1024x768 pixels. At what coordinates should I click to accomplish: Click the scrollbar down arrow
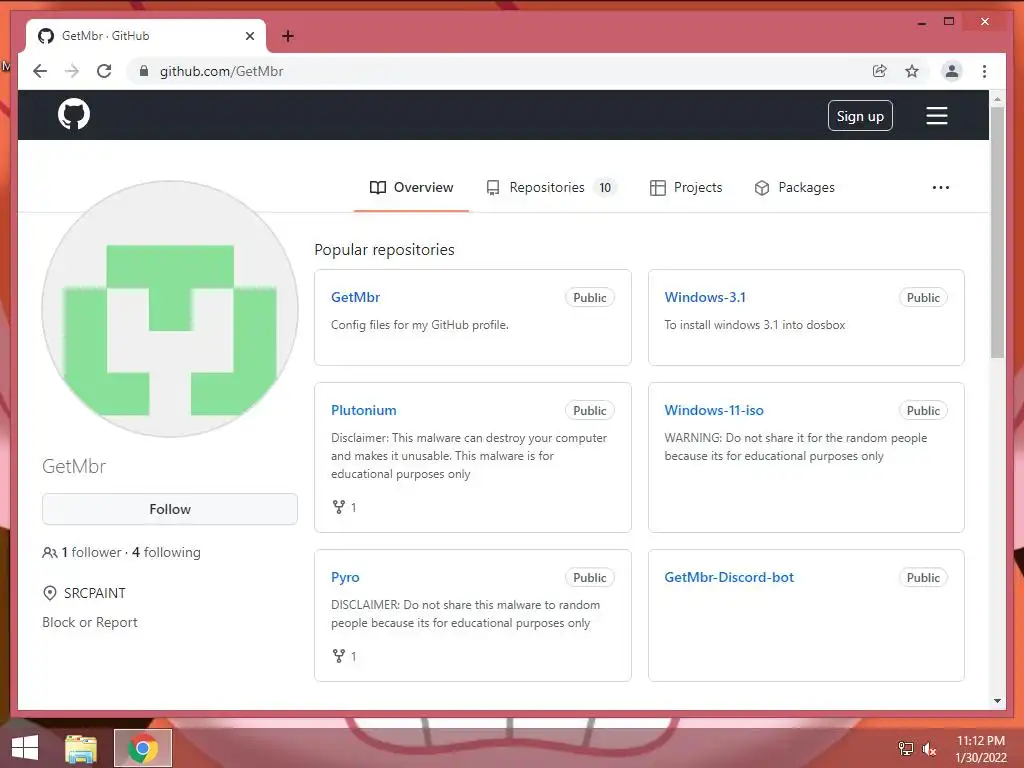[997, 701]
